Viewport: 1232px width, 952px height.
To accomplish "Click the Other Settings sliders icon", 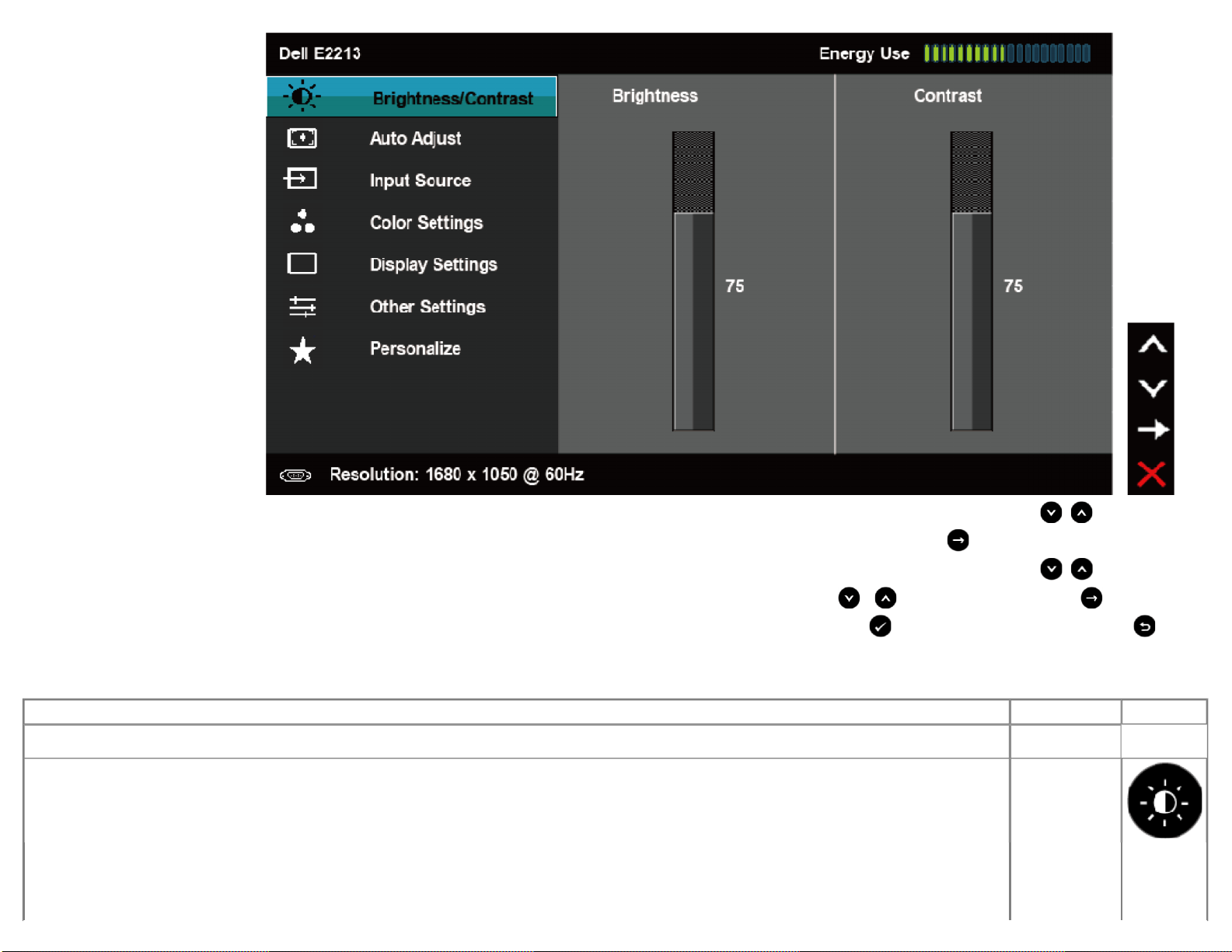I will (x=302, y=306).
